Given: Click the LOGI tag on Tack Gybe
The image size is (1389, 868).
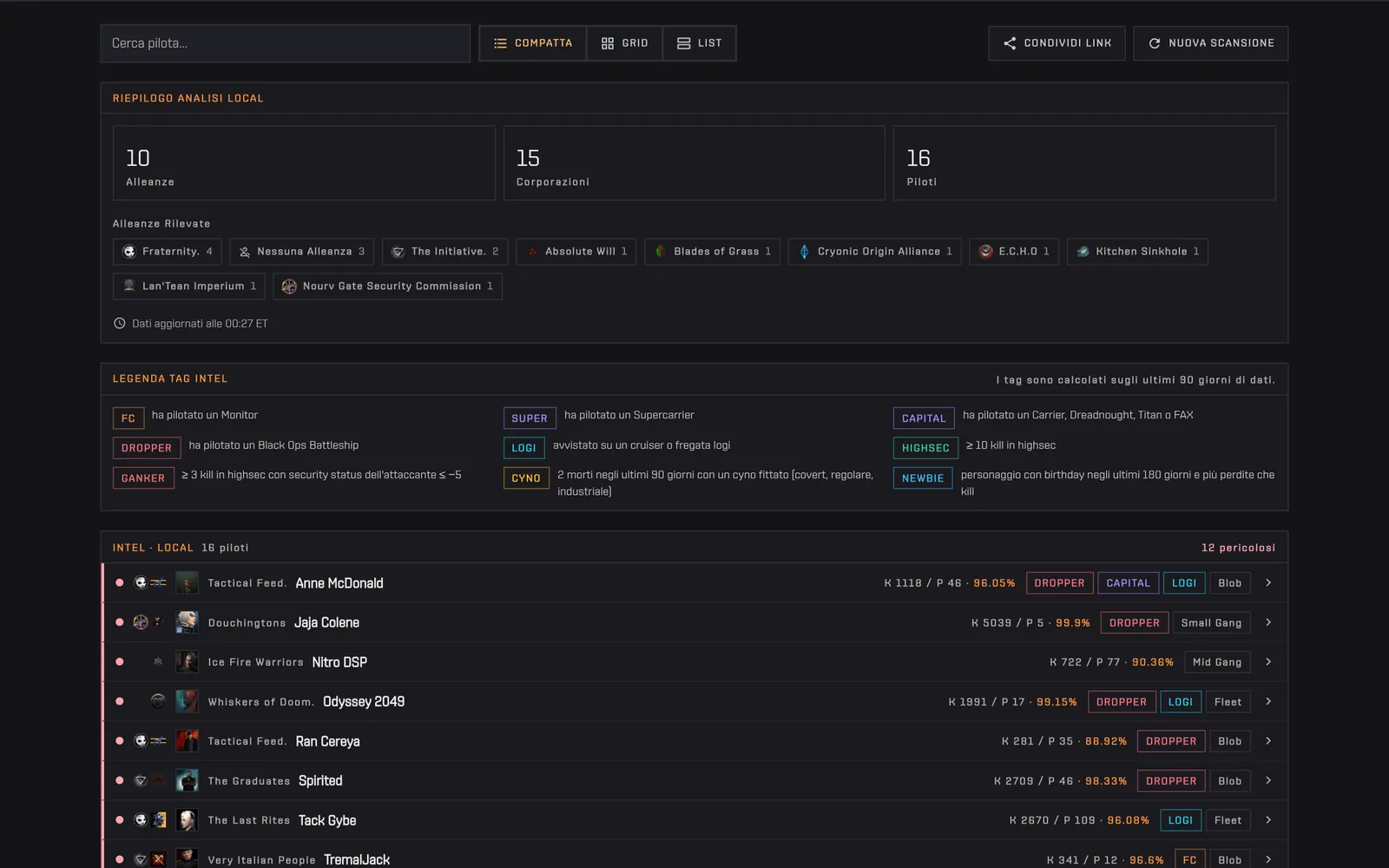Looking at the screenshot, I should pyautogui.click(x=1180, y=820).
